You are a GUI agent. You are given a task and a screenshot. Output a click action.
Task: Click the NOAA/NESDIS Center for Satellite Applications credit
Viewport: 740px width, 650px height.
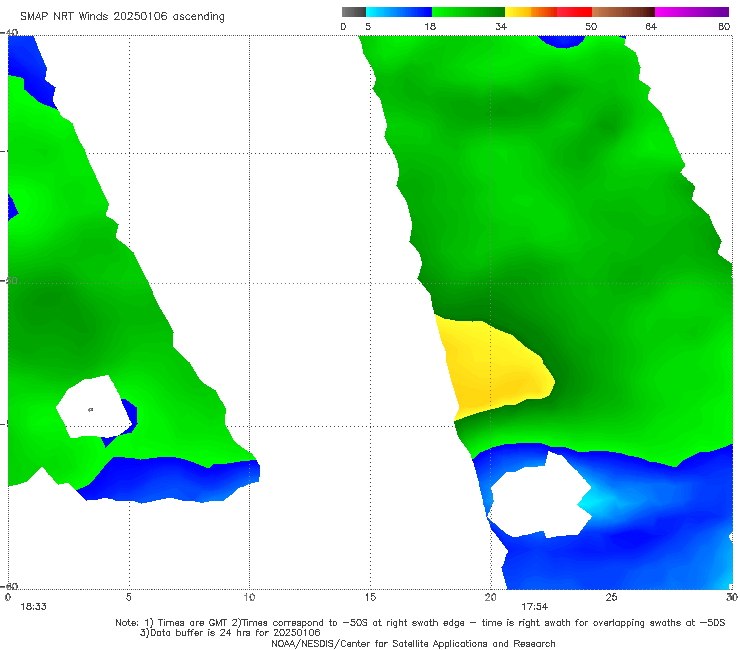[x=413, y=644]
